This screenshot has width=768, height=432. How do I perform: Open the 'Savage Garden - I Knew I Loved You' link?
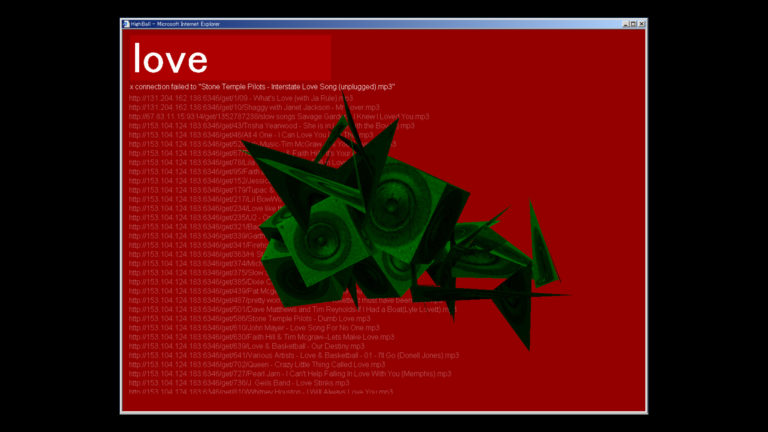click(279, 117)
